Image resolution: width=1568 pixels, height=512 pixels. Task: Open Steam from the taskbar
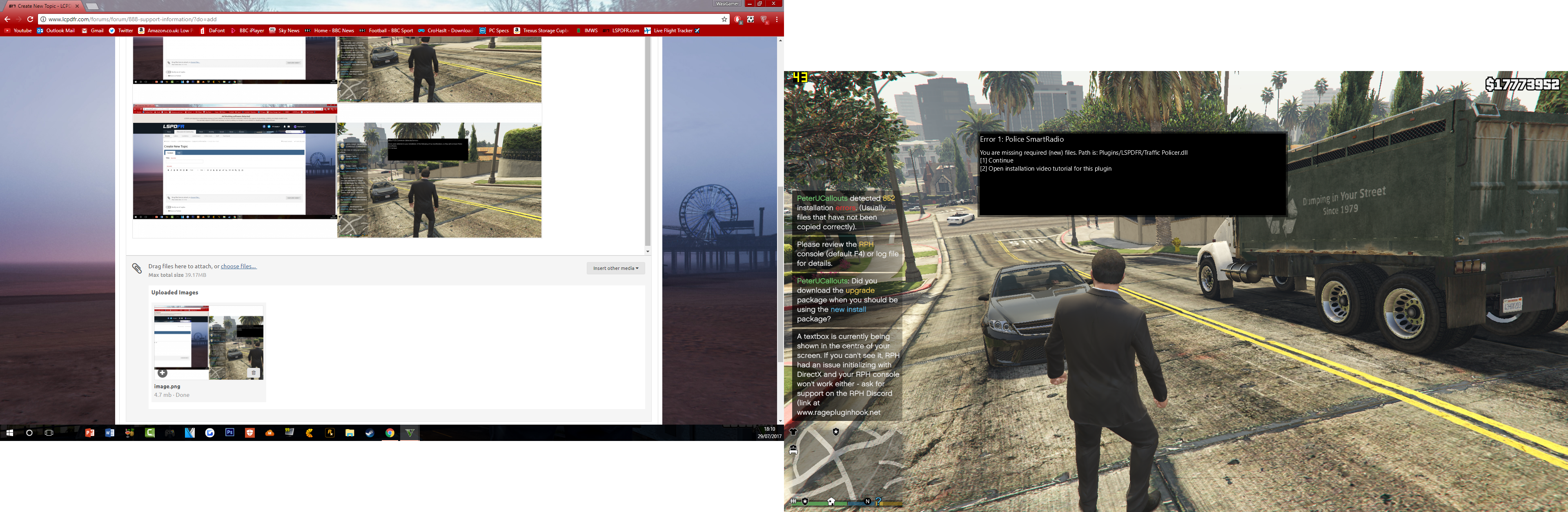tap(370, 433)
